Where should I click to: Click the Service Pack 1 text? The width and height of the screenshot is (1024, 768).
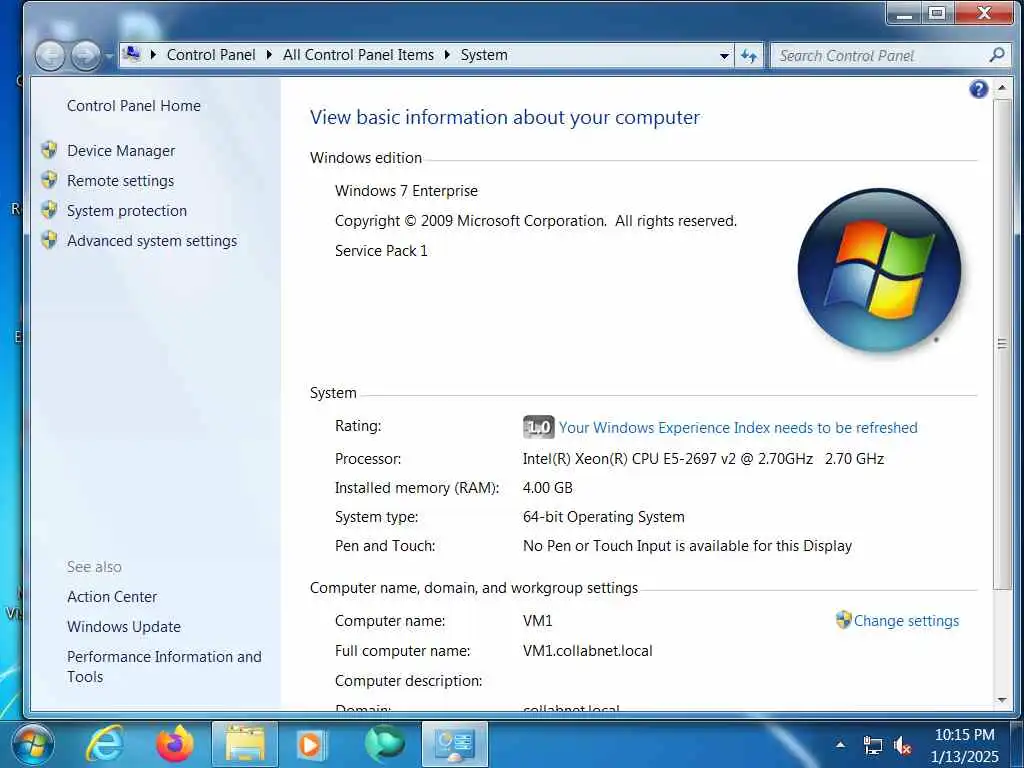[381, 251]
